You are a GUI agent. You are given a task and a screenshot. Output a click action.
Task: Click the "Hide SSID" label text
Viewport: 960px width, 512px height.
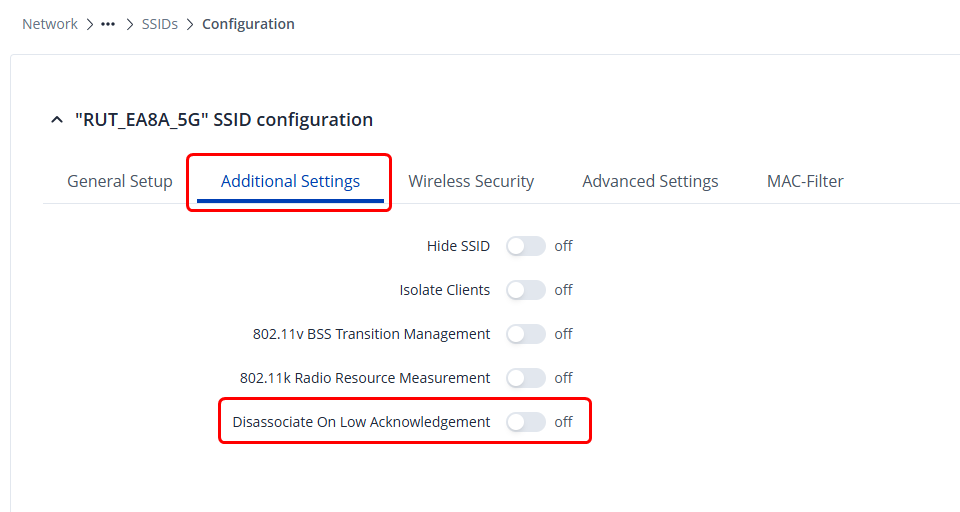tap(458, 246)
